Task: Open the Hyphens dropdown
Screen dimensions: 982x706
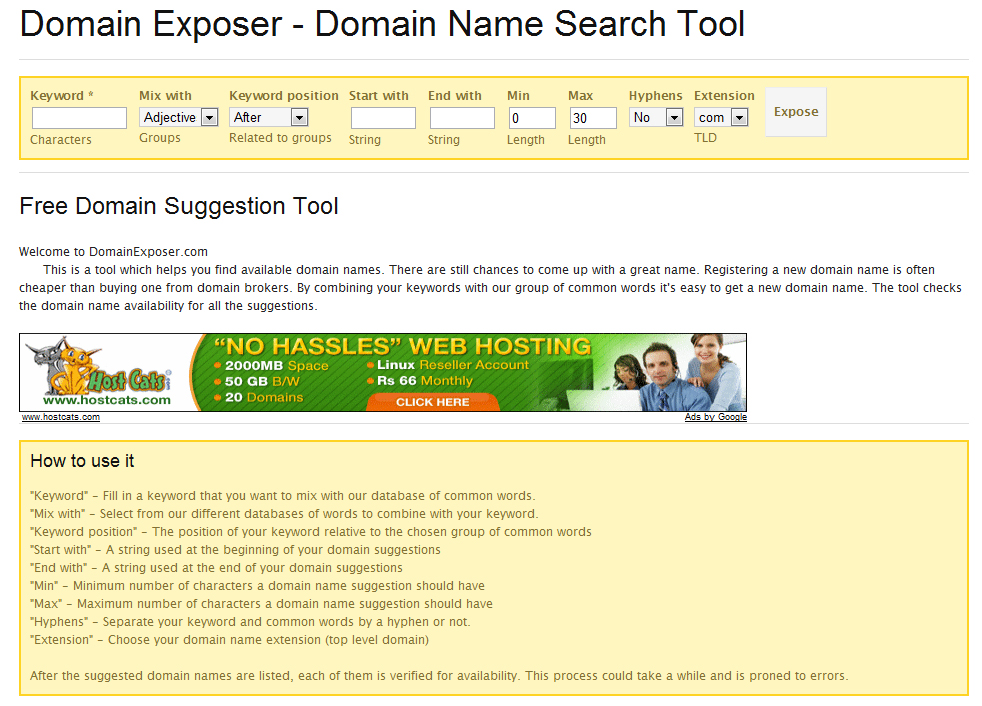Action: (x=656, y=118)
